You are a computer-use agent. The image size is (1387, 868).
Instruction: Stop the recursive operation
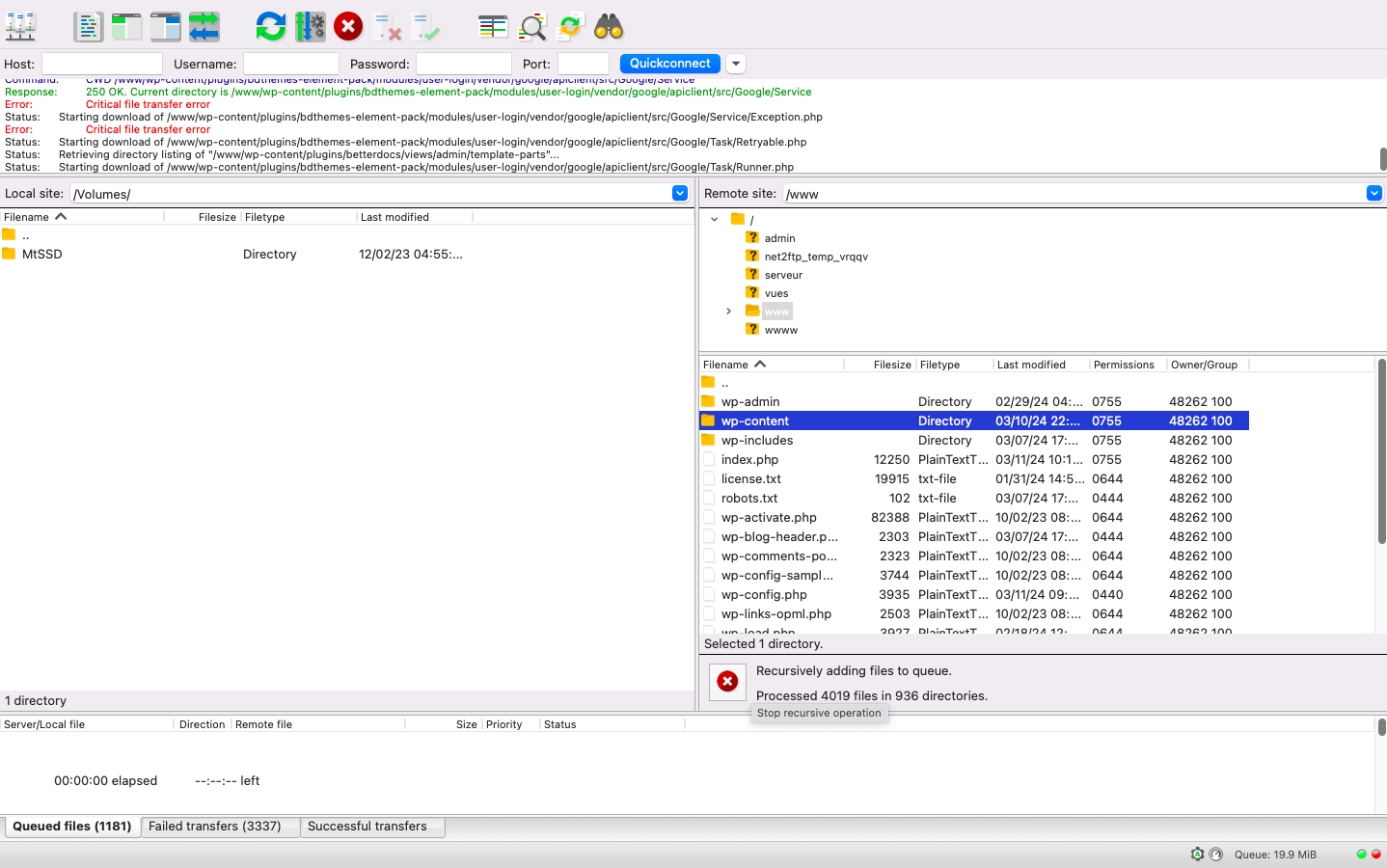click(727, 682)
